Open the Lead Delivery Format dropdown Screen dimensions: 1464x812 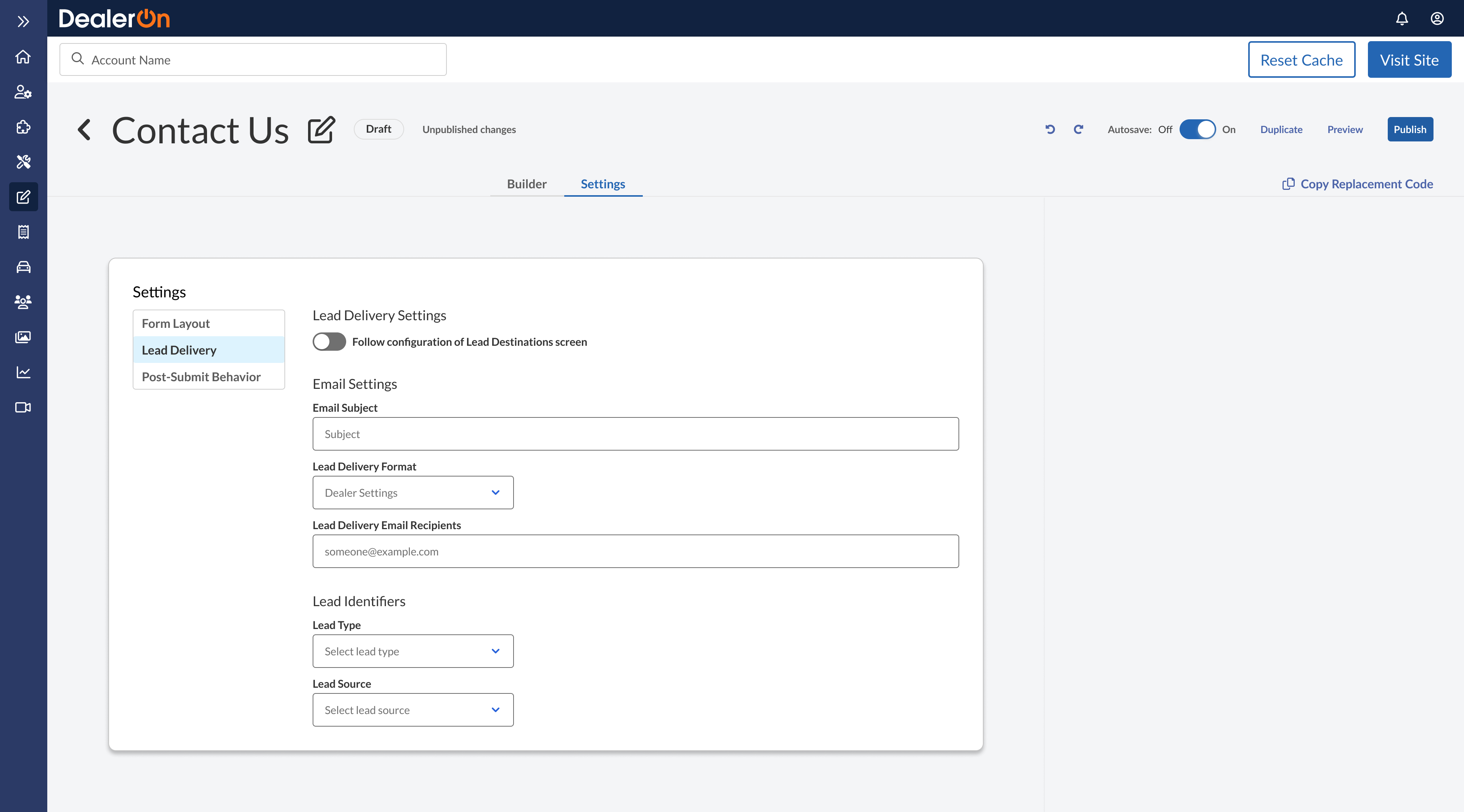[413, 493]
